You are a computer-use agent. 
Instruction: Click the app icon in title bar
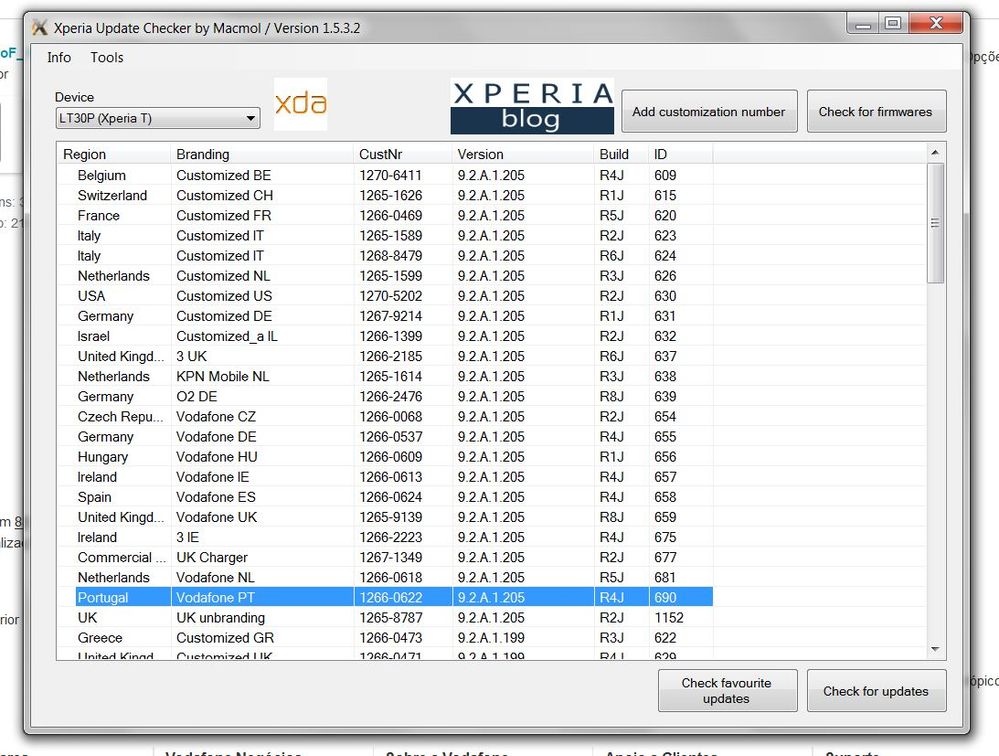(x=40, y=28)
